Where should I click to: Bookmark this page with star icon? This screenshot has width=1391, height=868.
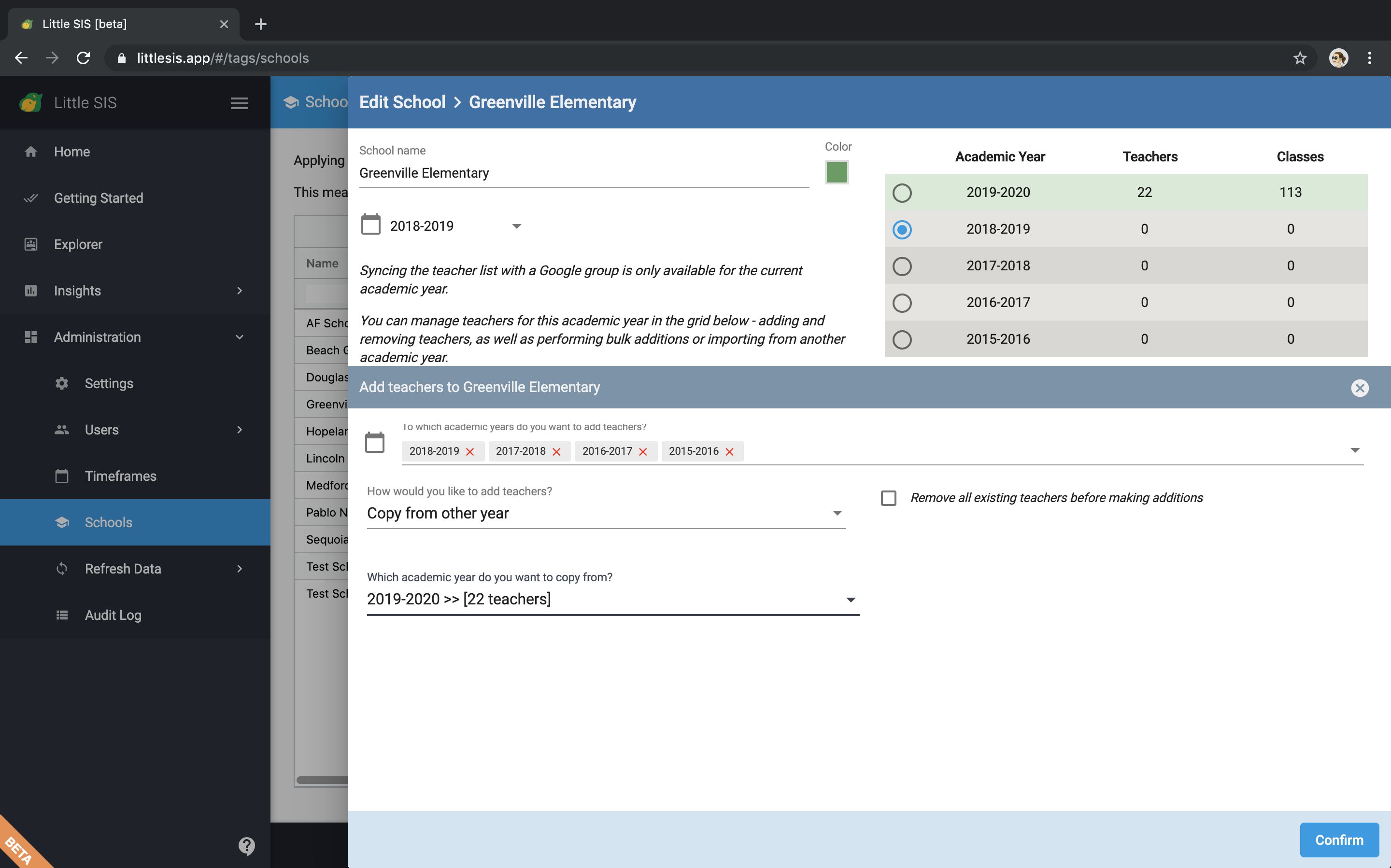pos(1300,58)
